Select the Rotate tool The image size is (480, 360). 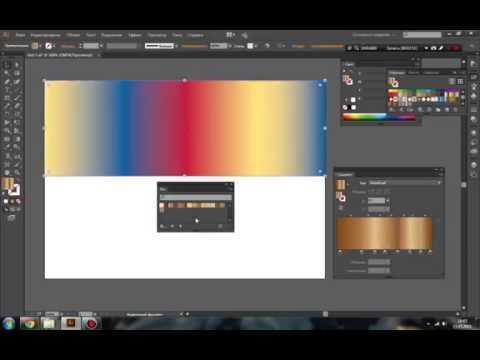[x=7, y=114]
